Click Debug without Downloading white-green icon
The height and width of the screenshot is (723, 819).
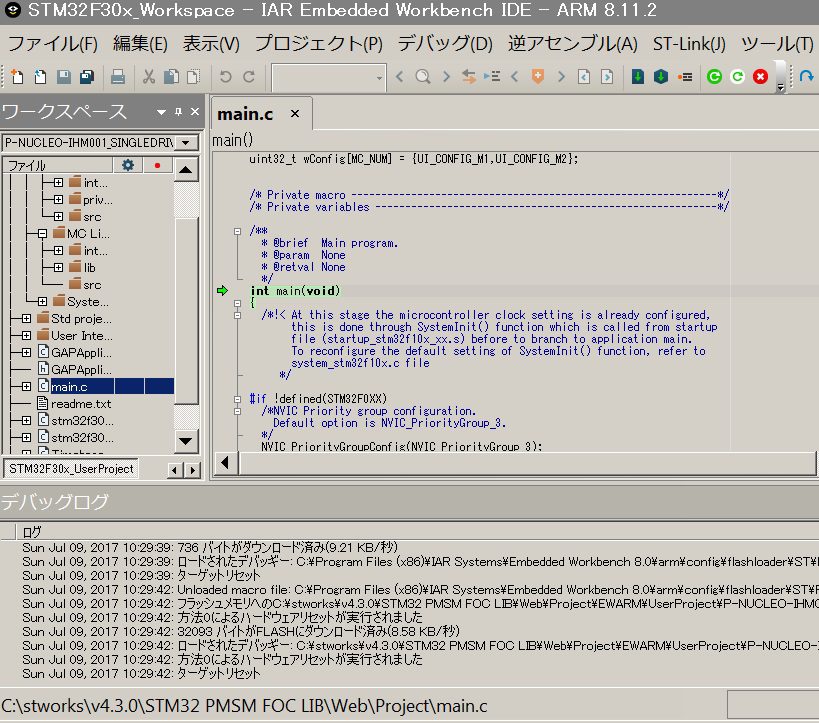738,77
